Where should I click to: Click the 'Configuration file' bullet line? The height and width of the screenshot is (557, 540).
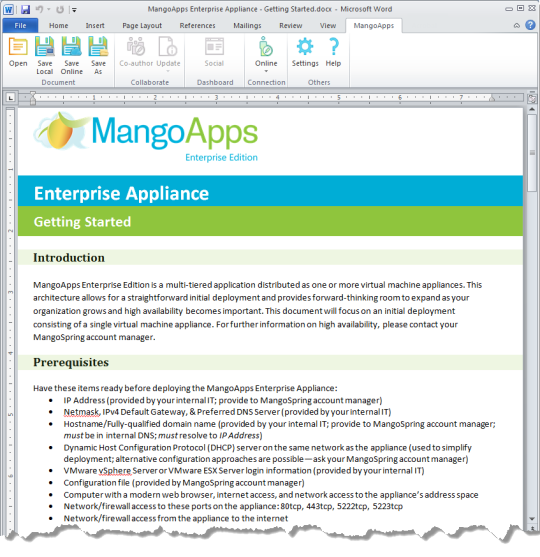pyautogui.click(x=184, y=483)
